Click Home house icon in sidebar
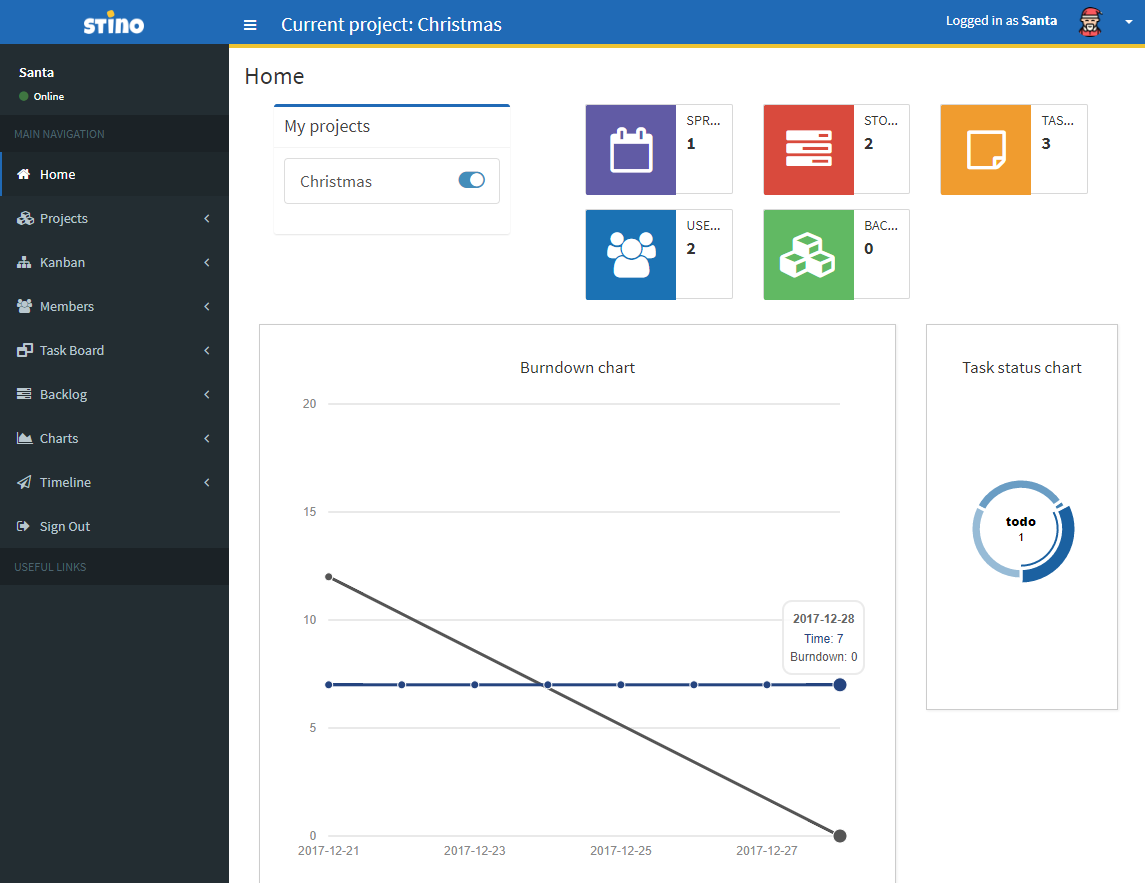 23,174
